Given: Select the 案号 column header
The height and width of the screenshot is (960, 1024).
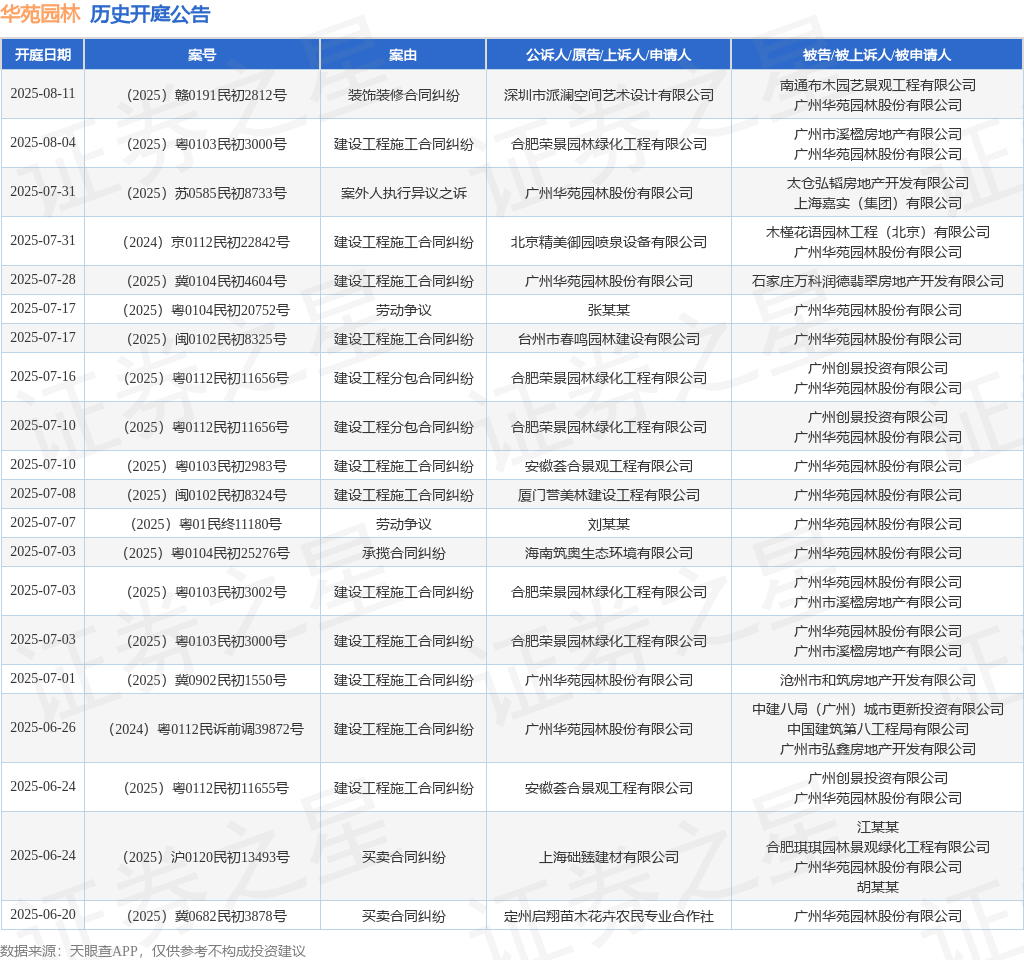Looking at the screenshot, I should 202,55.
